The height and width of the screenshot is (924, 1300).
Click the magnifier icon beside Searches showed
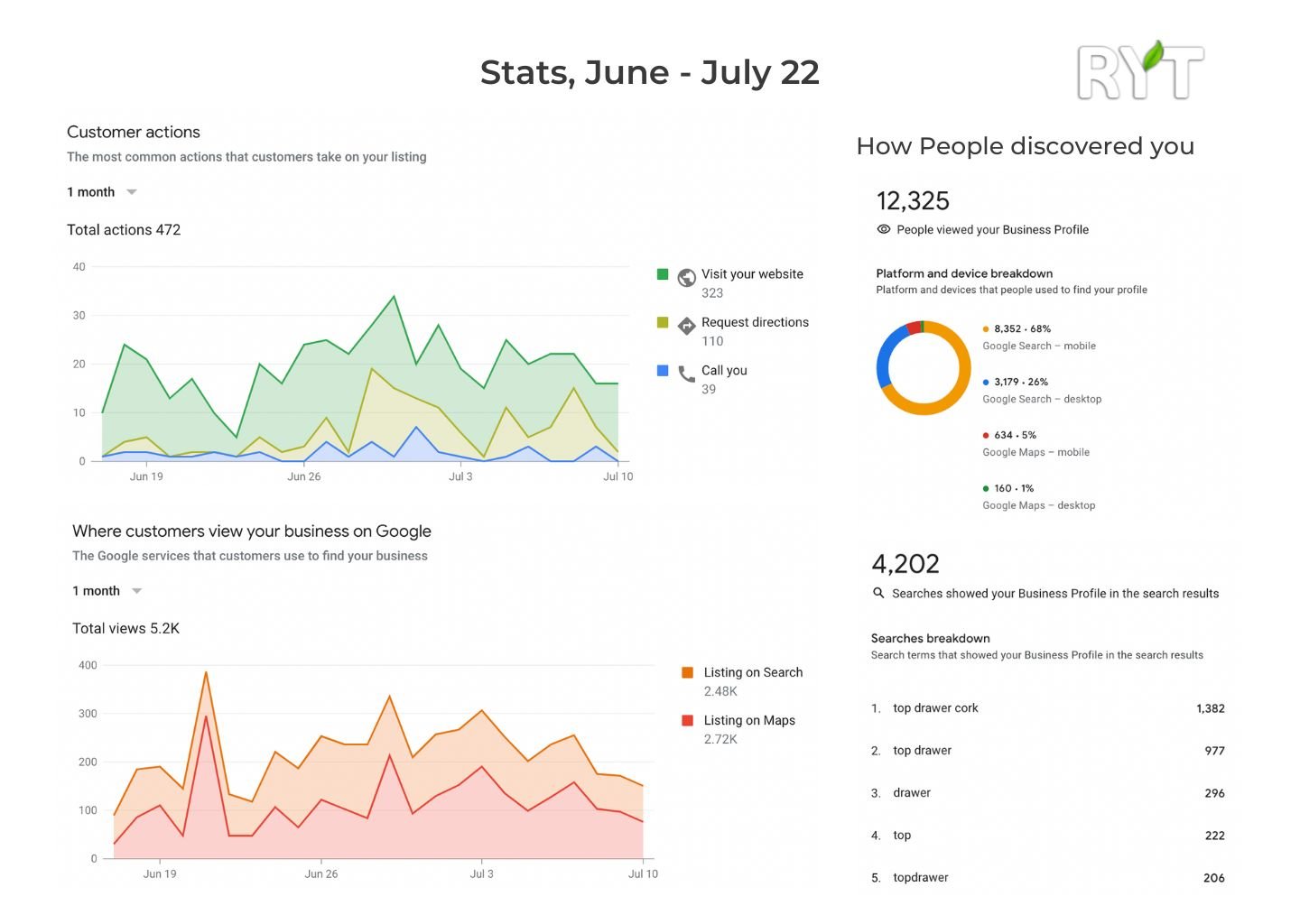(878, 593)
